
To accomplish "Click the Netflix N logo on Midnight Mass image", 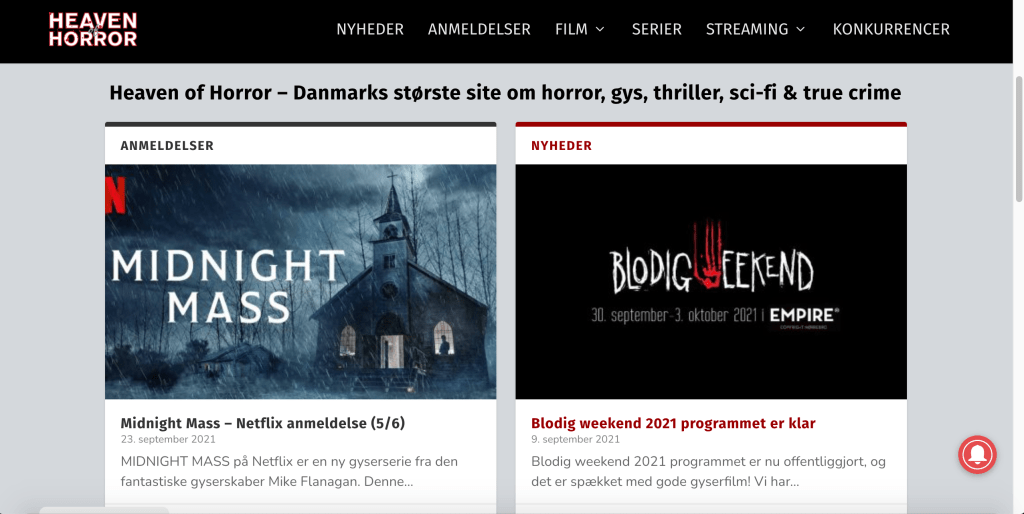I will coord(115,195).
